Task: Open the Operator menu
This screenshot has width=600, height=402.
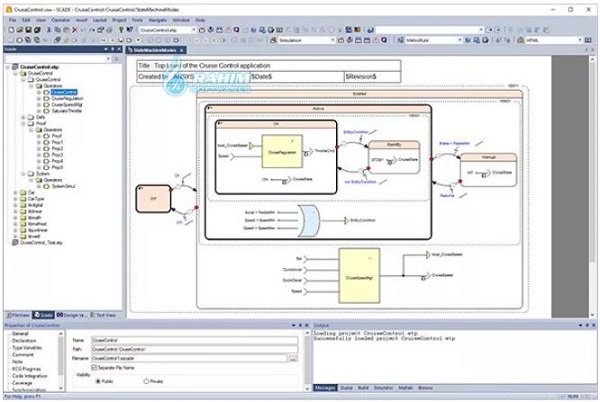Action: point(60,20)
